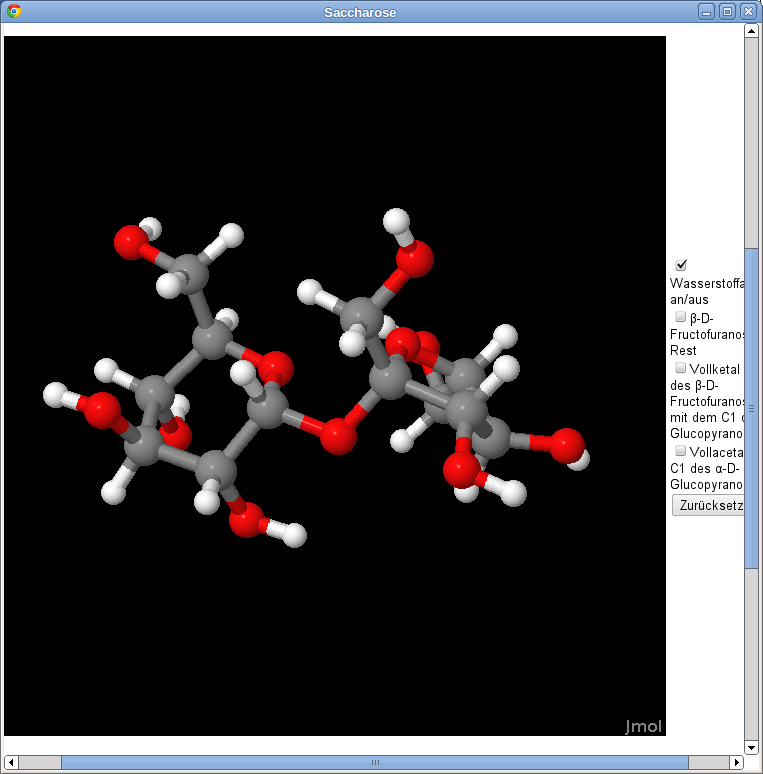This screenshot has height=774, width=763.
Task: Click the horizontal scrollbar left arrow
Action: point(11,763)
